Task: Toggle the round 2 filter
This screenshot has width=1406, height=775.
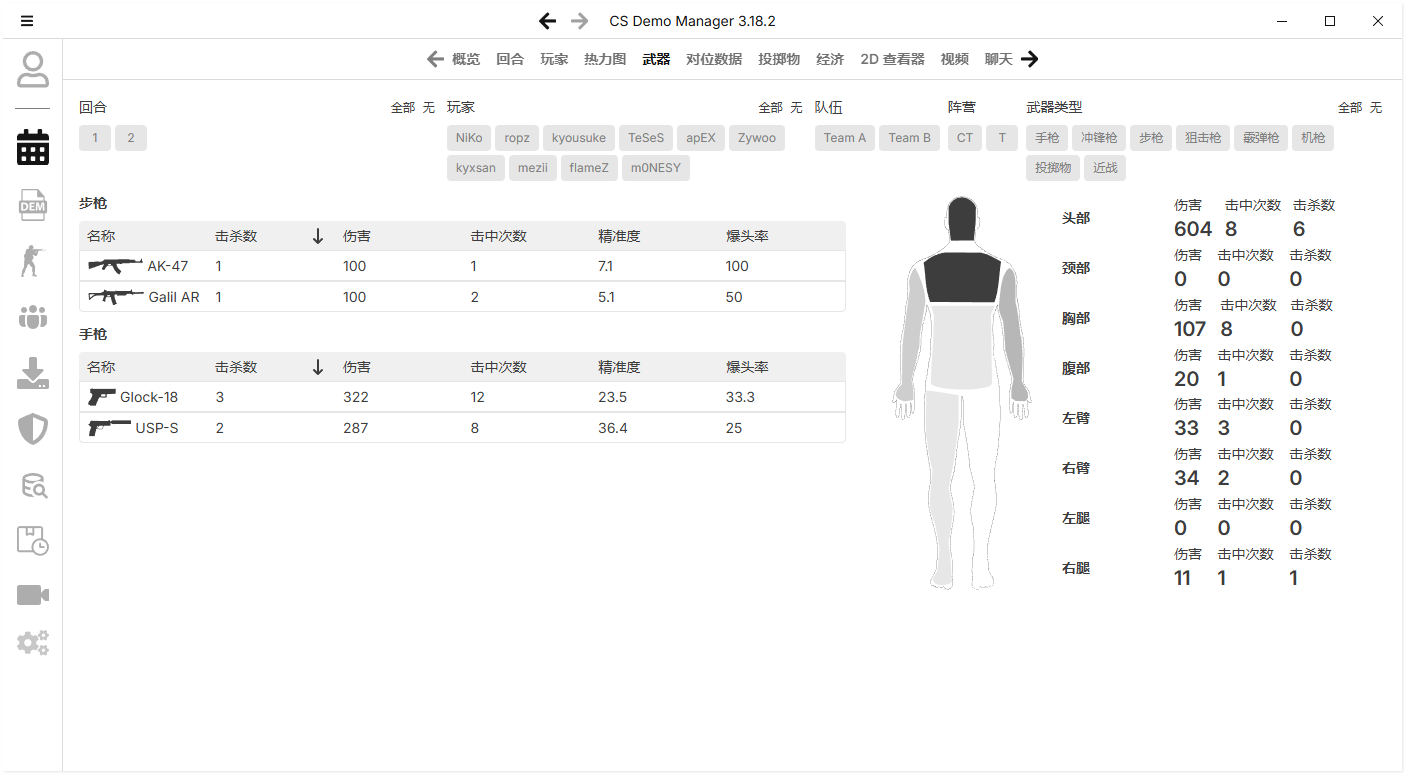Action: pos(130,138)
